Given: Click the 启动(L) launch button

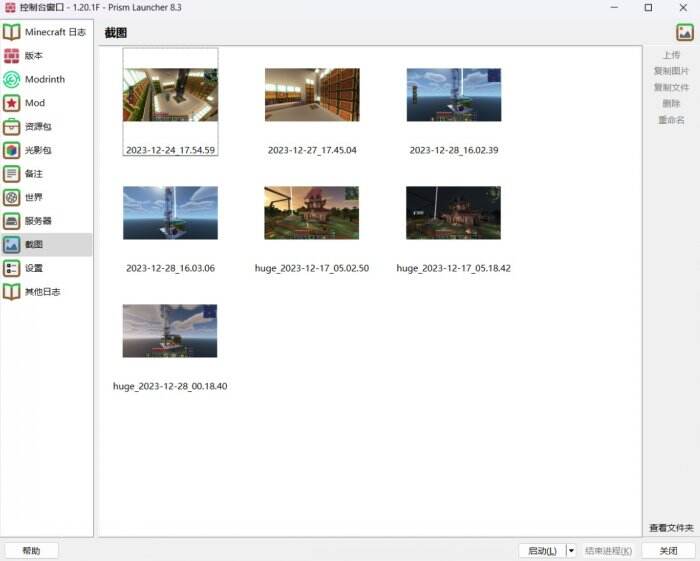Looking at the screenshot, I should coord(542,551).
